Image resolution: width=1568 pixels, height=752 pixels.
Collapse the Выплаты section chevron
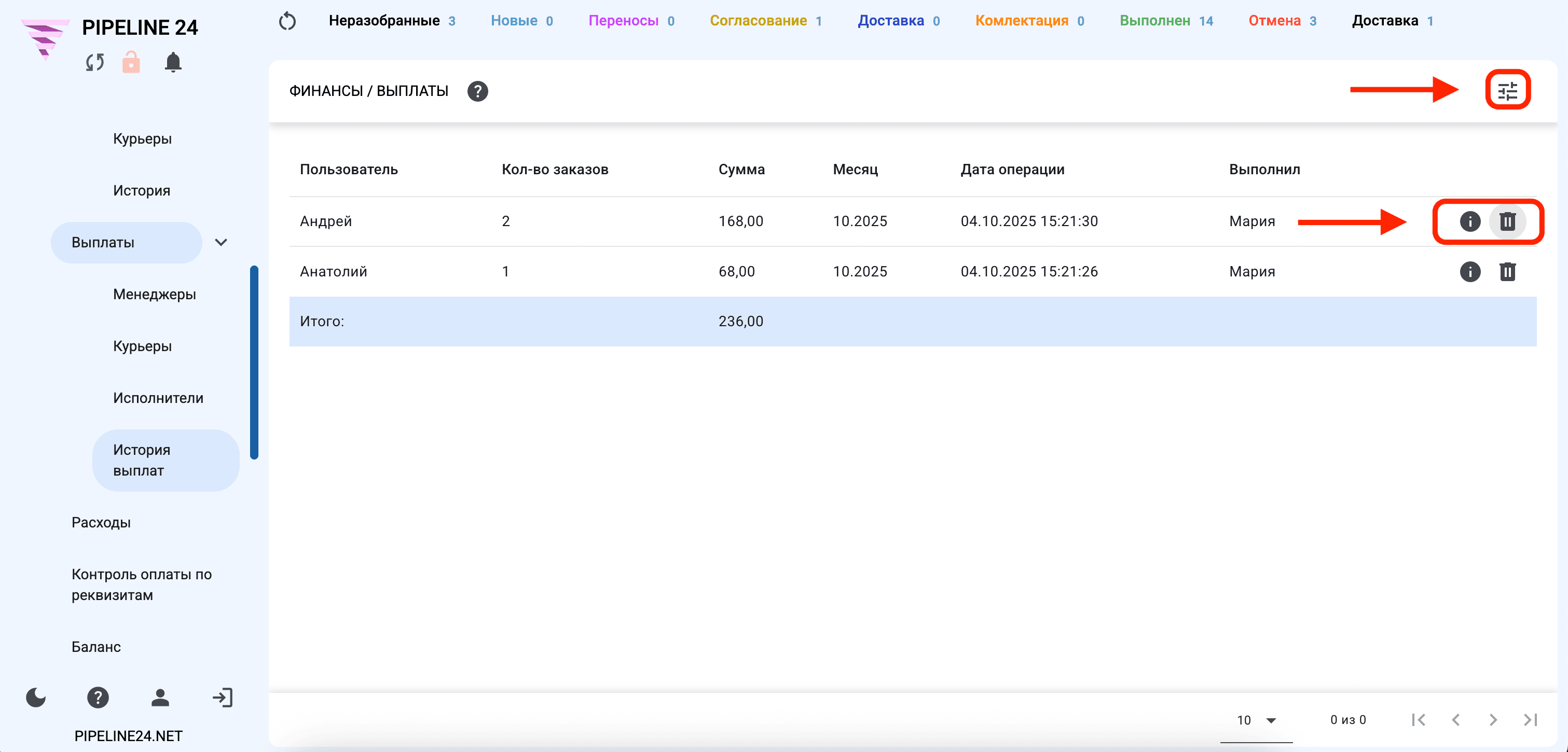[x=221, y=242]
